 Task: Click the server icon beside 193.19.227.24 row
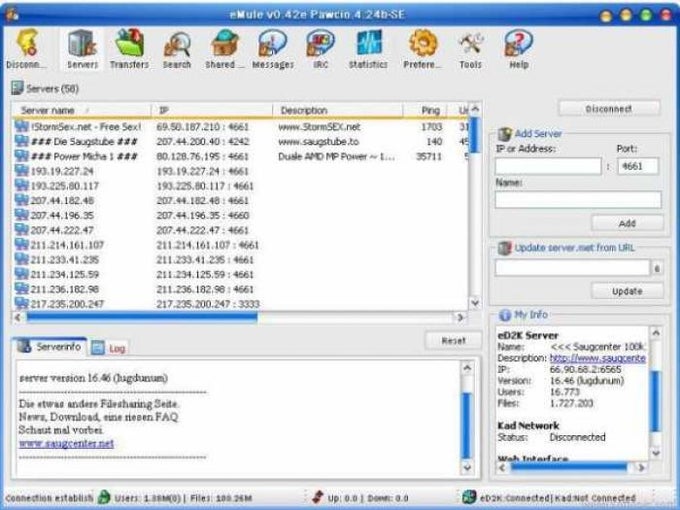coord(22,170)
